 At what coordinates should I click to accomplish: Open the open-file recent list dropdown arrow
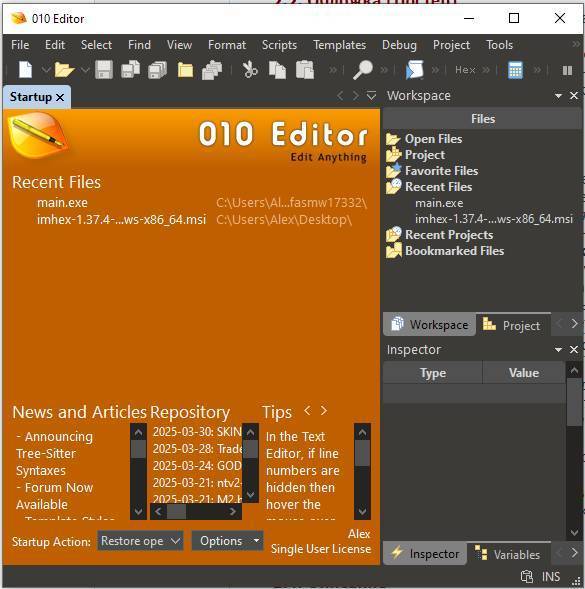[85, 70]
